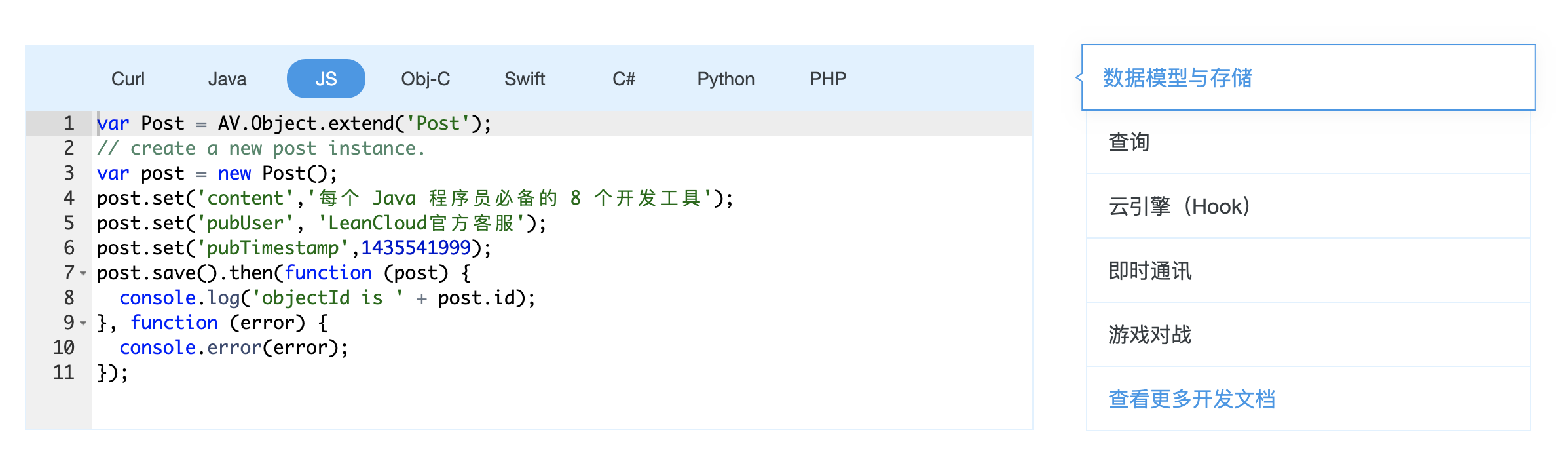Choose the 游戏对战 menu entry

[1150, 334]
